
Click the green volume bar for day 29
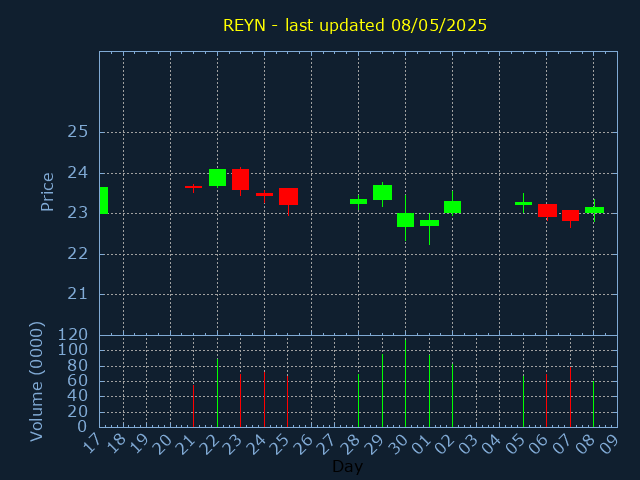pyautogui.click(x=382, y=391)
